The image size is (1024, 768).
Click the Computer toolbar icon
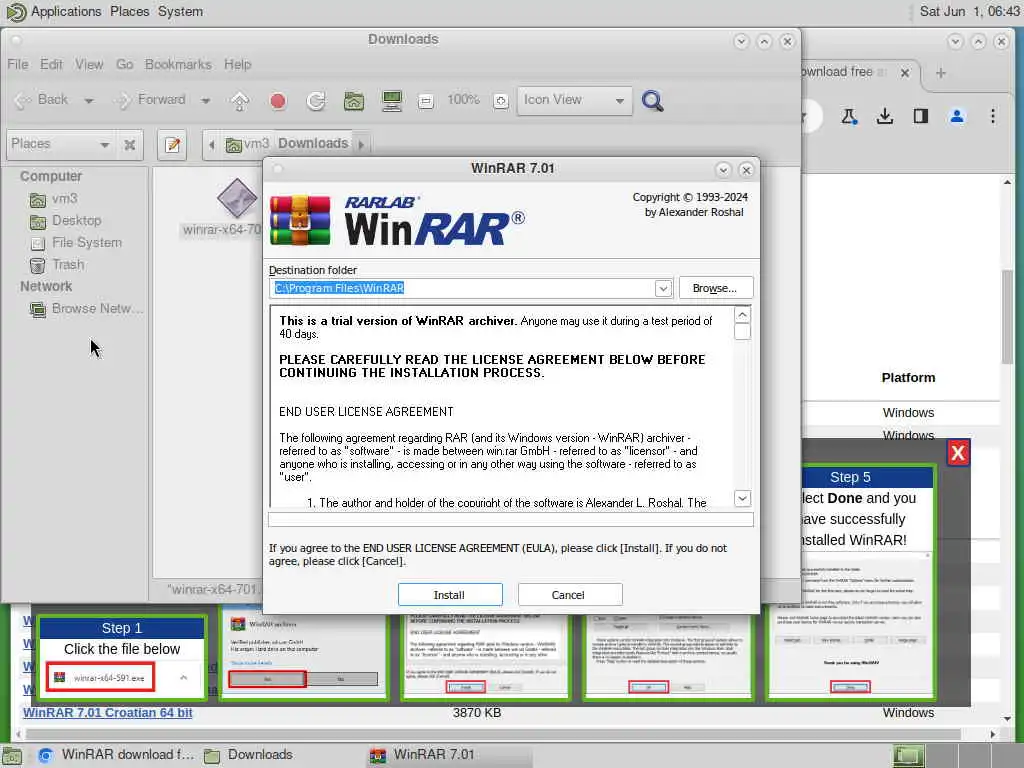tap(392, 101)
